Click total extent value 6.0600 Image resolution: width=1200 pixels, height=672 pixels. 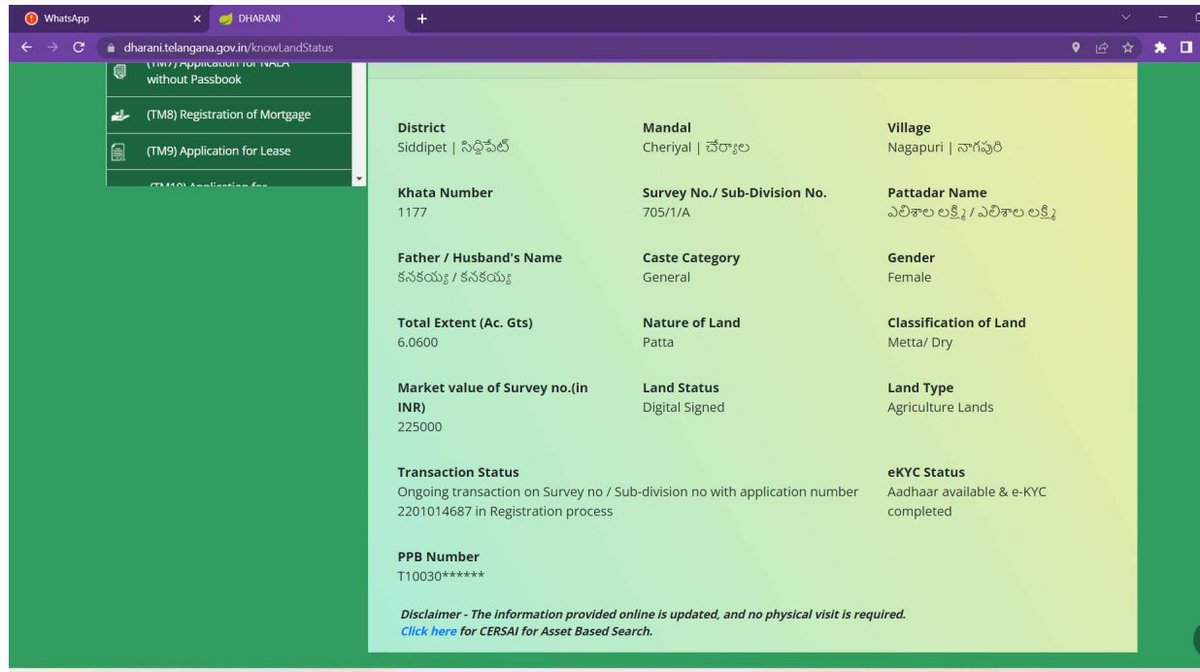pyautogui.click(x=418, y=342)
